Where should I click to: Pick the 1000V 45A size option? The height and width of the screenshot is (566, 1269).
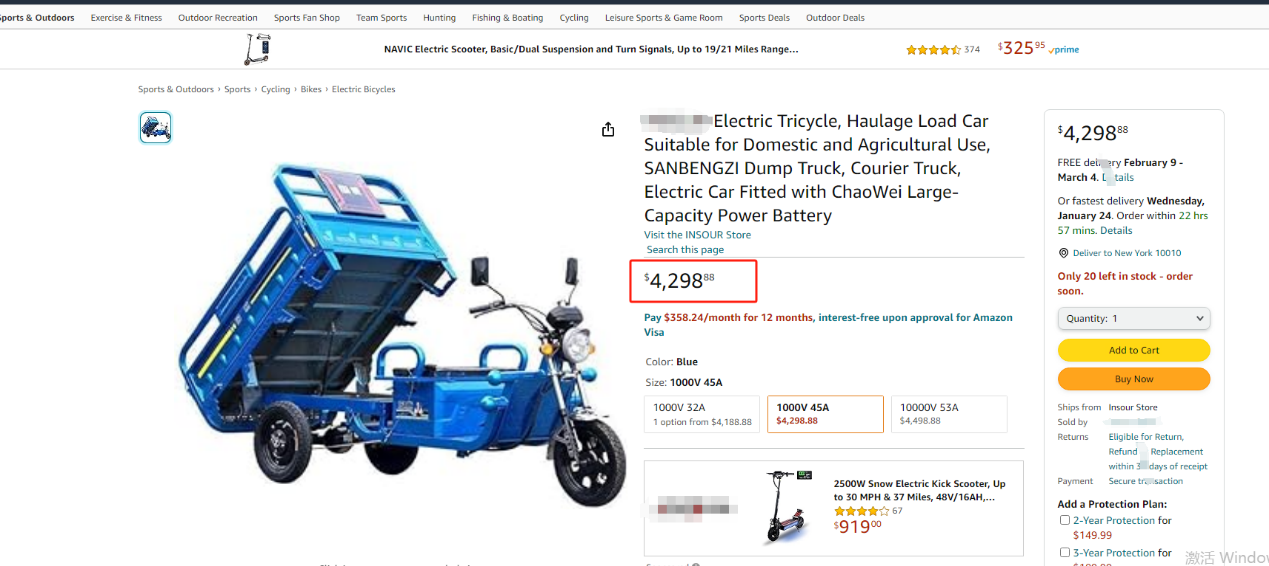click(x=825, y=414)
